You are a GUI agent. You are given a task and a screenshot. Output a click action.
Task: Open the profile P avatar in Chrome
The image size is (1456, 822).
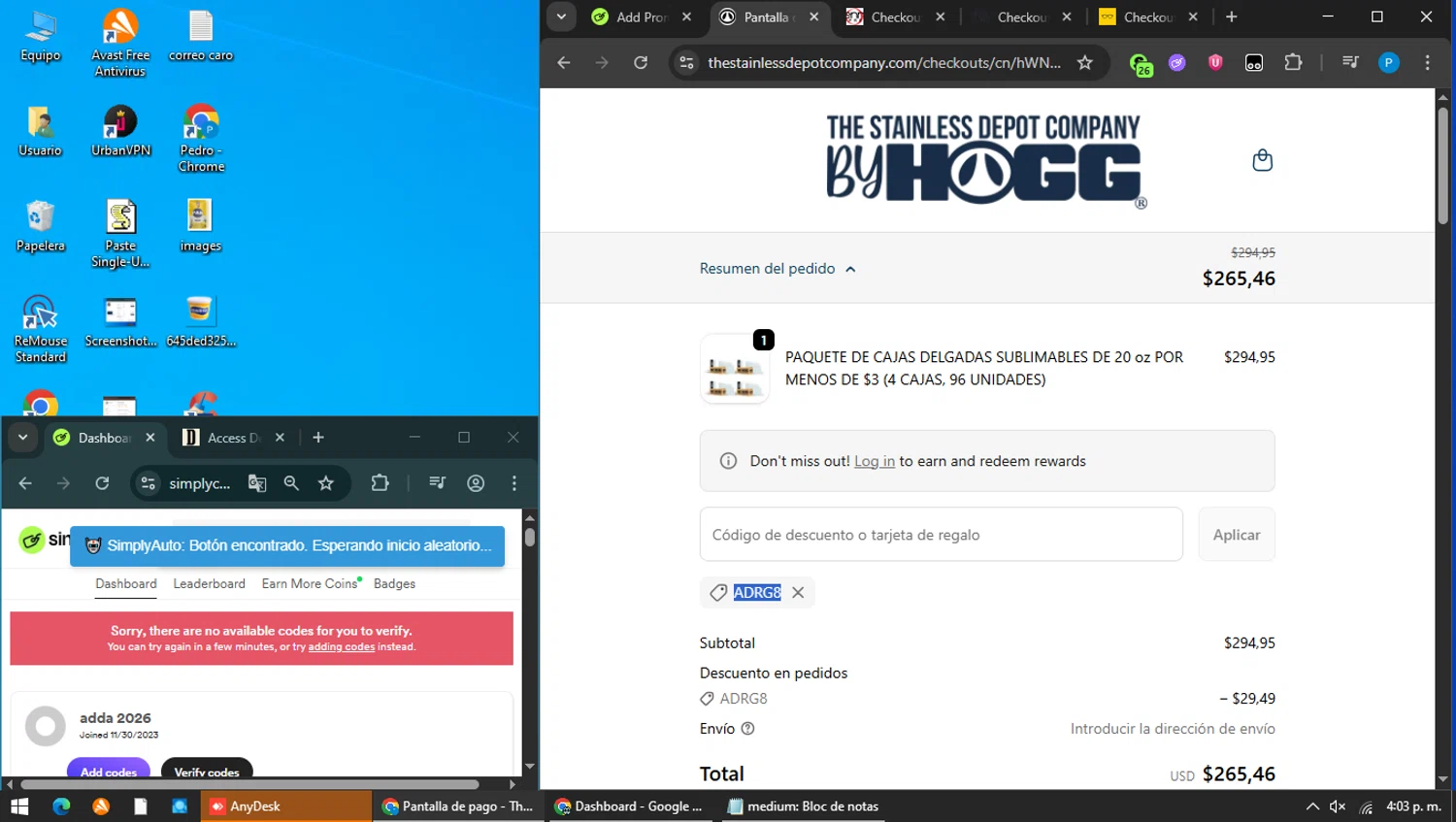point(1389,63)
